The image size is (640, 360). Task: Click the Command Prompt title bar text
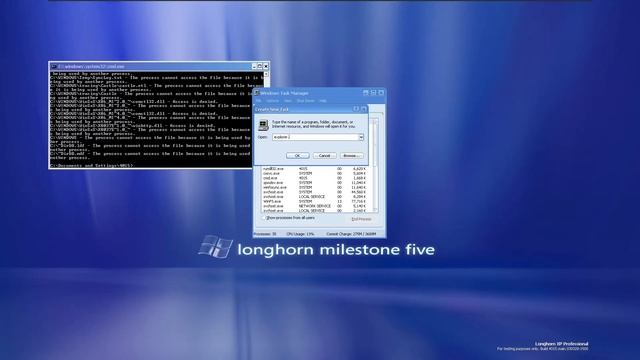coord(91,66)
